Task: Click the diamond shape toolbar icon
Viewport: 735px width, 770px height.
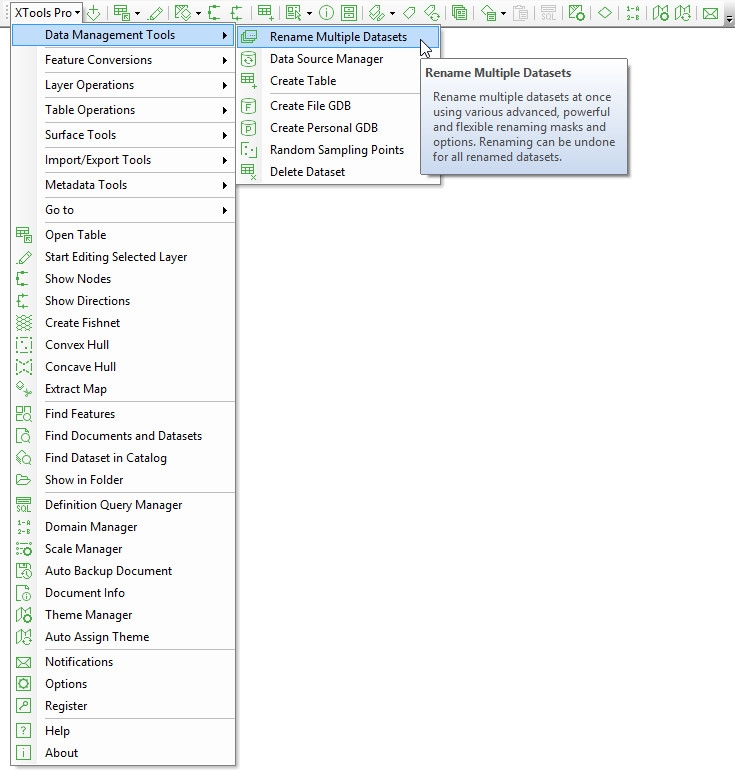Action: point(605,13)
